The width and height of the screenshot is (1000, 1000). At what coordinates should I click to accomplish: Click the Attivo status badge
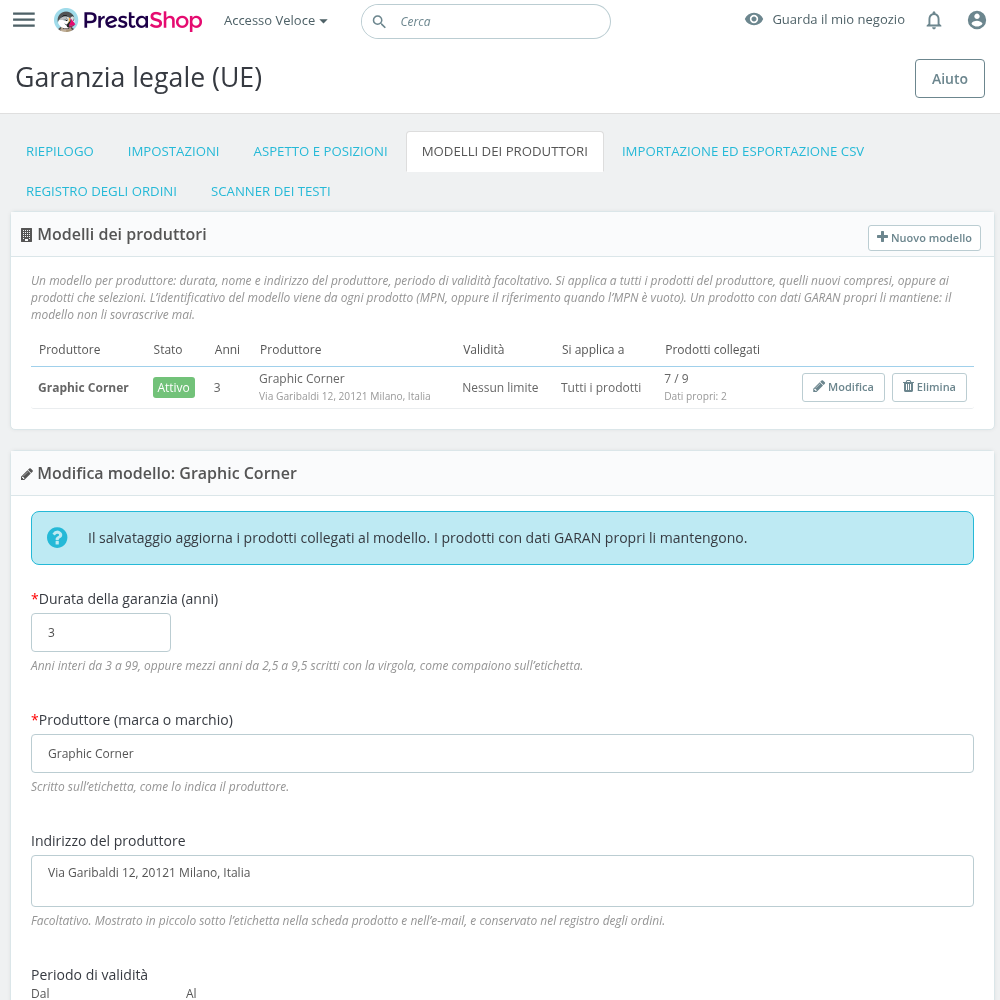tap(173, 387)
